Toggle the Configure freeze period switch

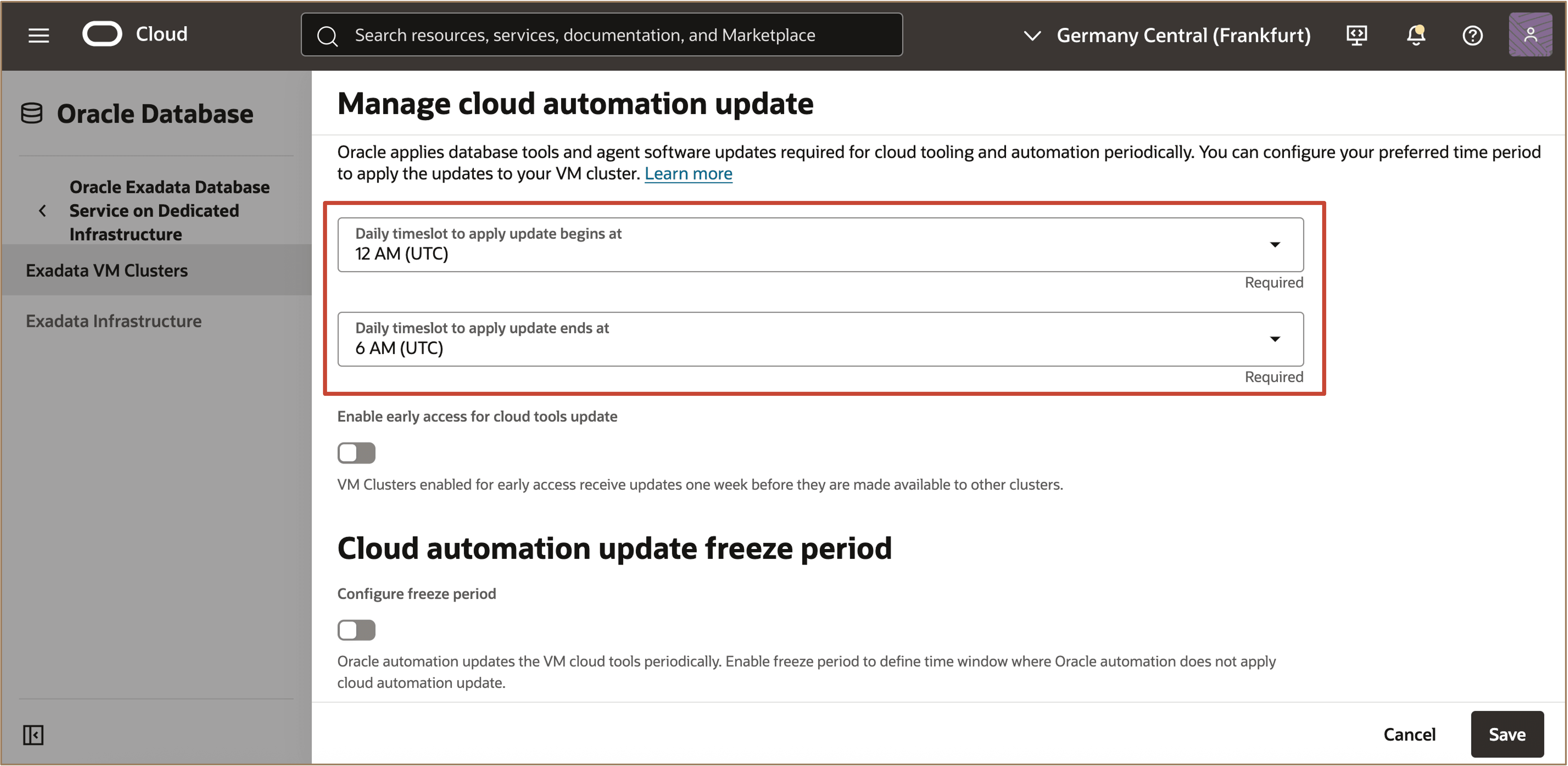click(x=357, y=630)
